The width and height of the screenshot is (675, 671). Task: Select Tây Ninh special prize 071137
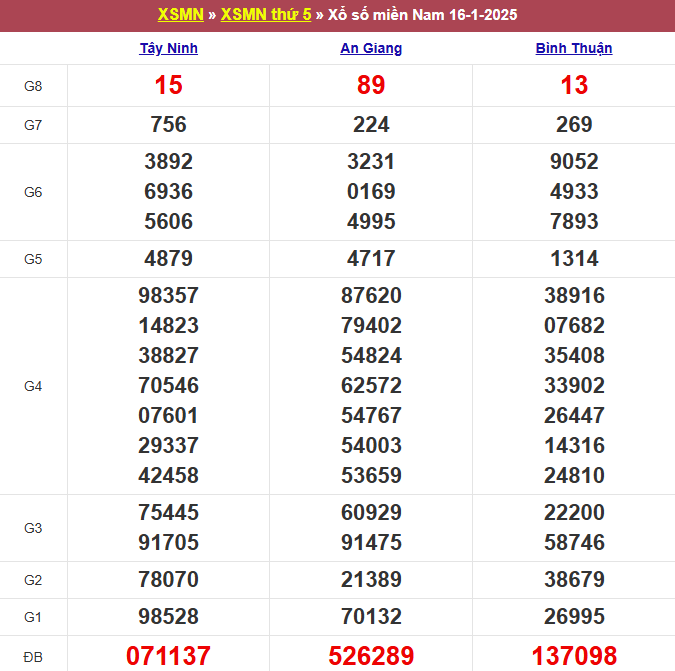tap(169, 656)
